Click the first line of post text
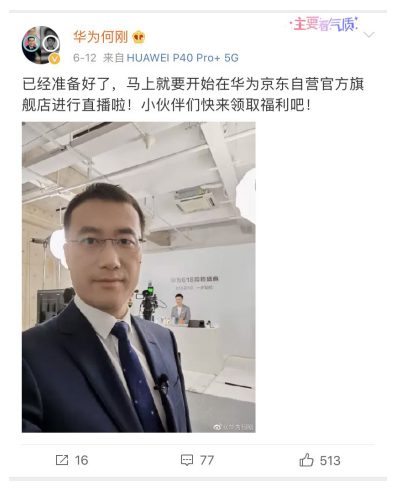419x494 pixels. click(x=193, y=84)
